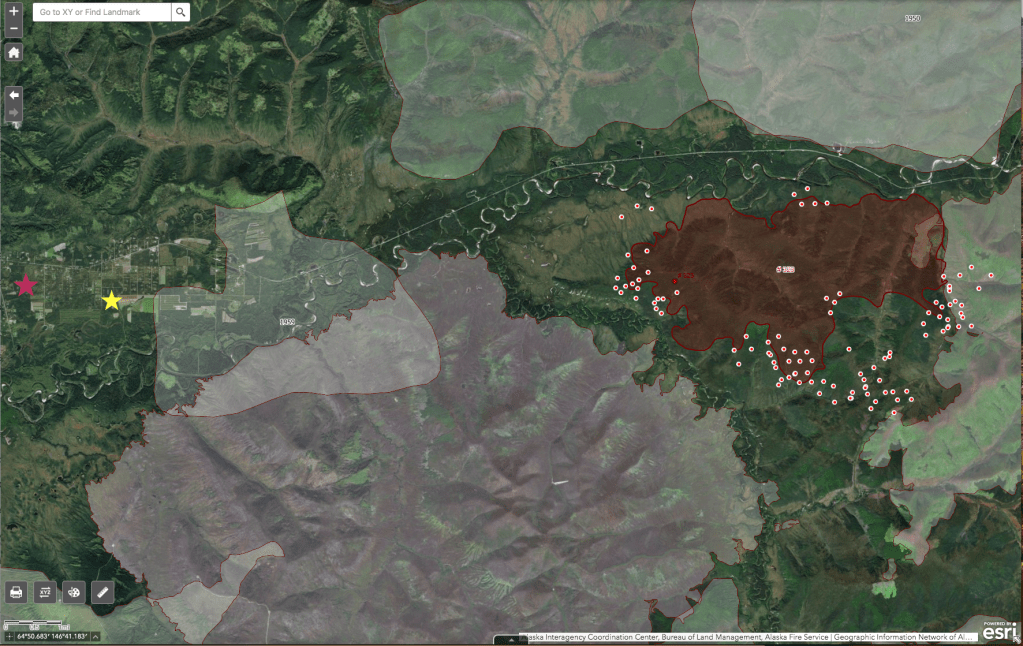
Task: Open the XYZ coordinate conversion tool
Action: (45, 592)
